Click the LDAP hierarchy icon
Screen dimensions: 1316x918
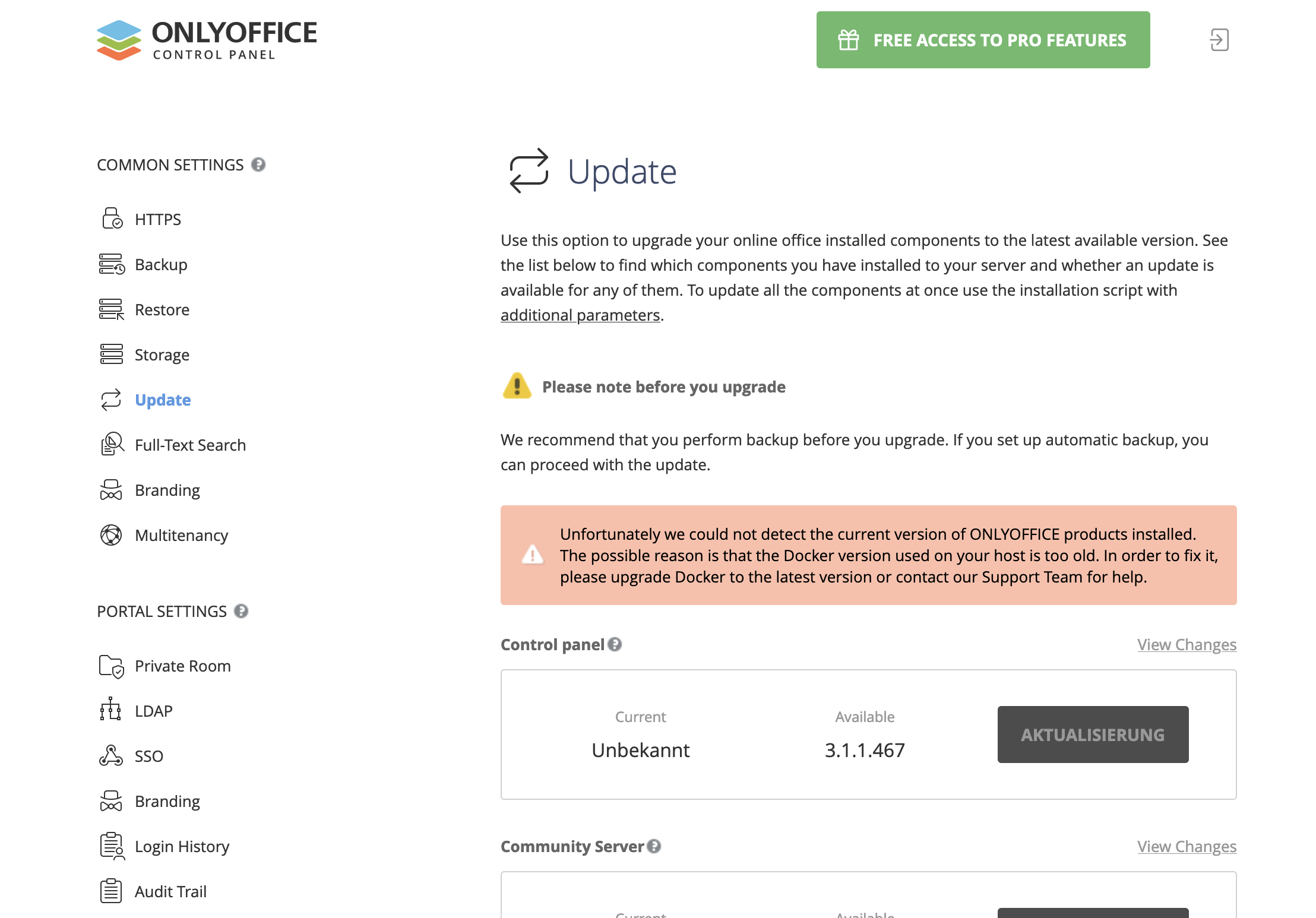[111, 710]
